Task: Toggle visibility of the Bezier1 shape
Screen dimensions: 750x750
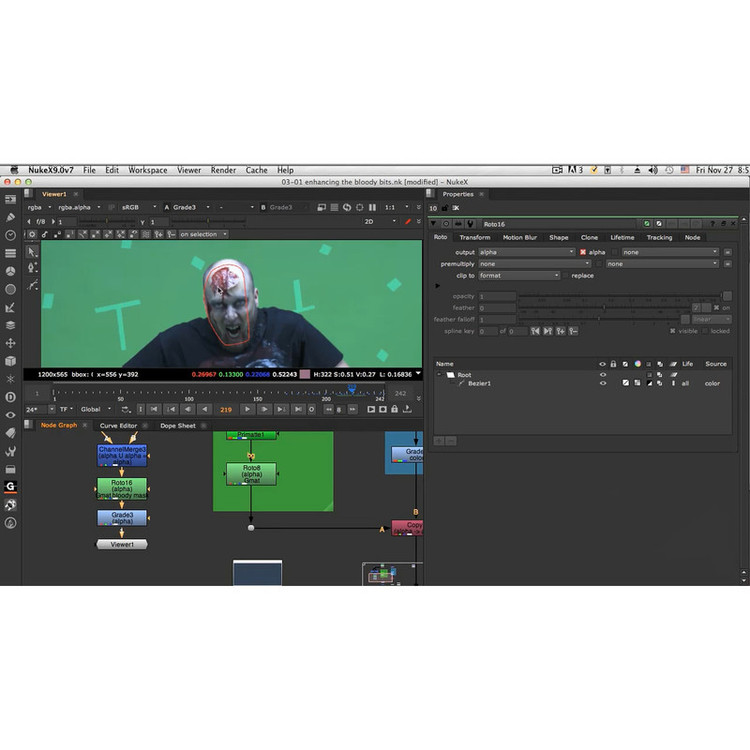Action: [x=602, y=383]
